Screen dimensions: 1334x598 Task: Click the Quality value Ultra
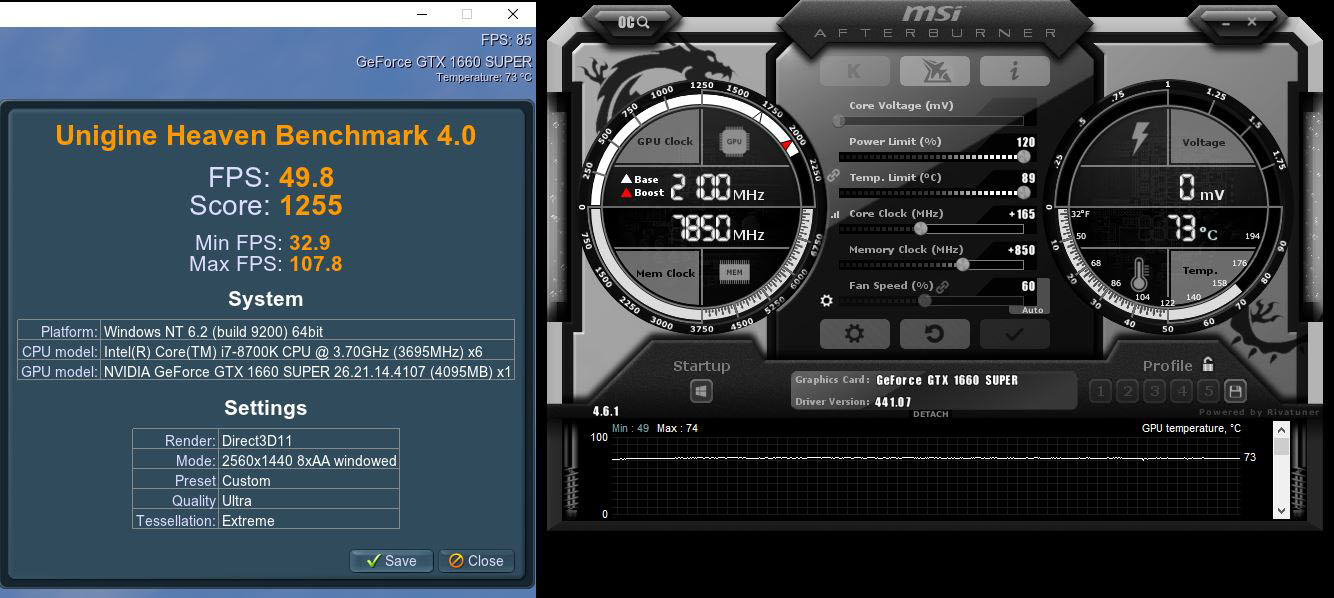click(x=237, y=501)
